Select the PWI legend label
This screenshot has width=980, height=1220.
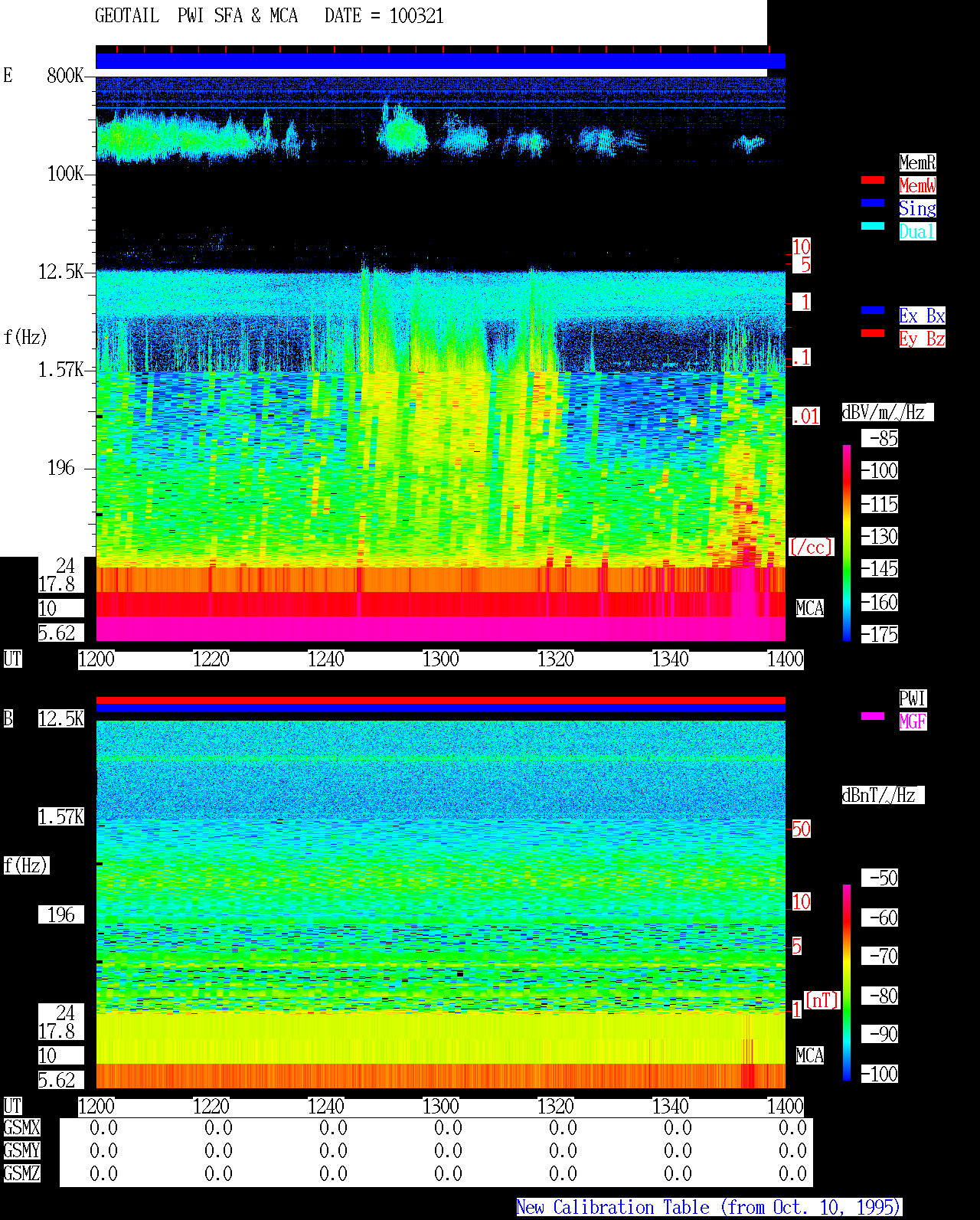pos(913,698)
